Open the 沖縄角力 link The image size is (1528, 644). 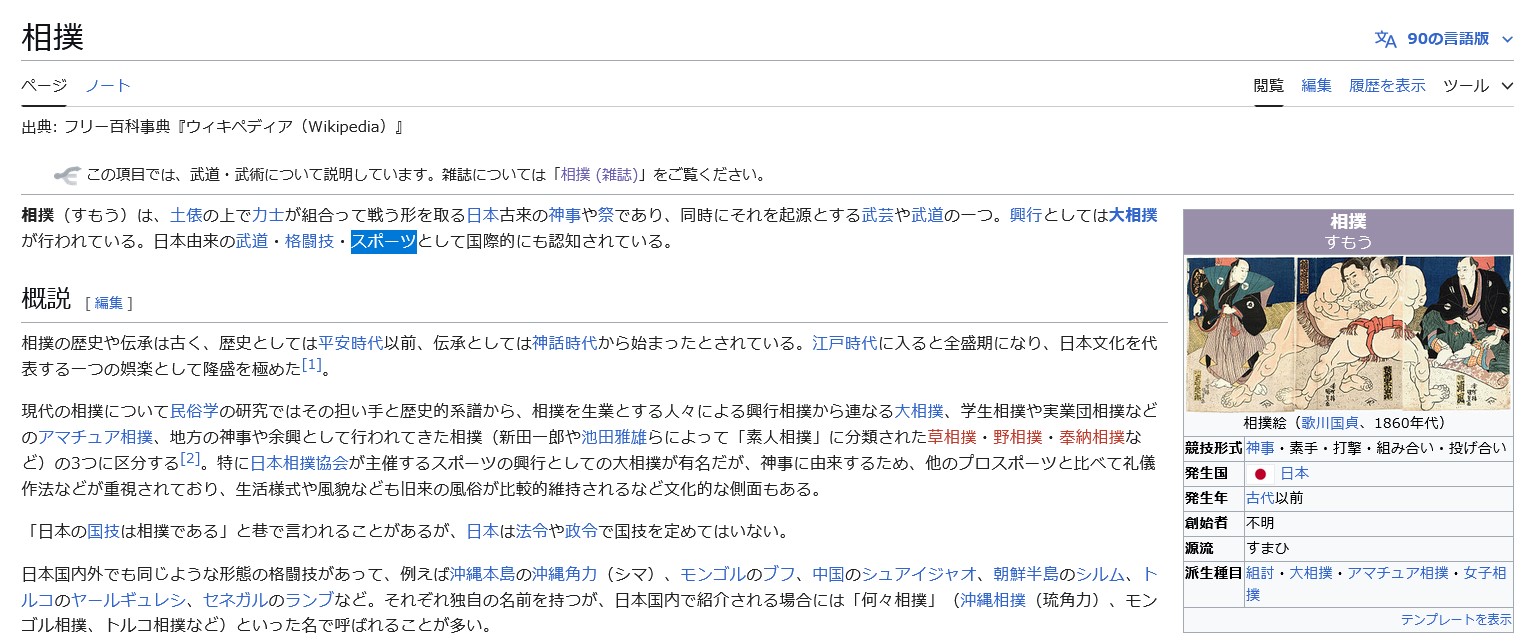pos(564,574)
